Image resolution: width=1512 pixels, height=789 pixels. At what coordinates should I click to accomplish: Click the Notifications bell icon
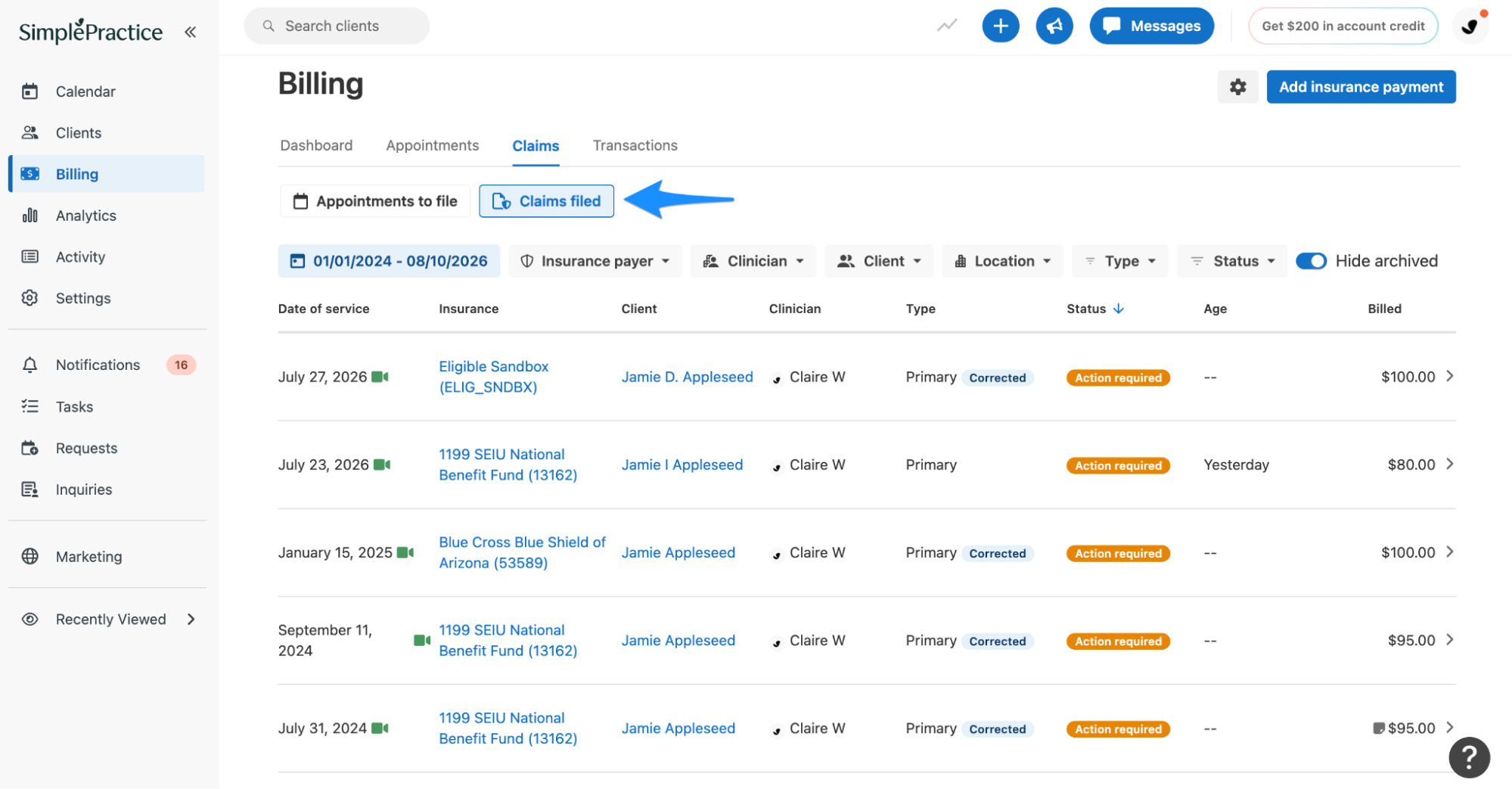(x=30, y=365)
